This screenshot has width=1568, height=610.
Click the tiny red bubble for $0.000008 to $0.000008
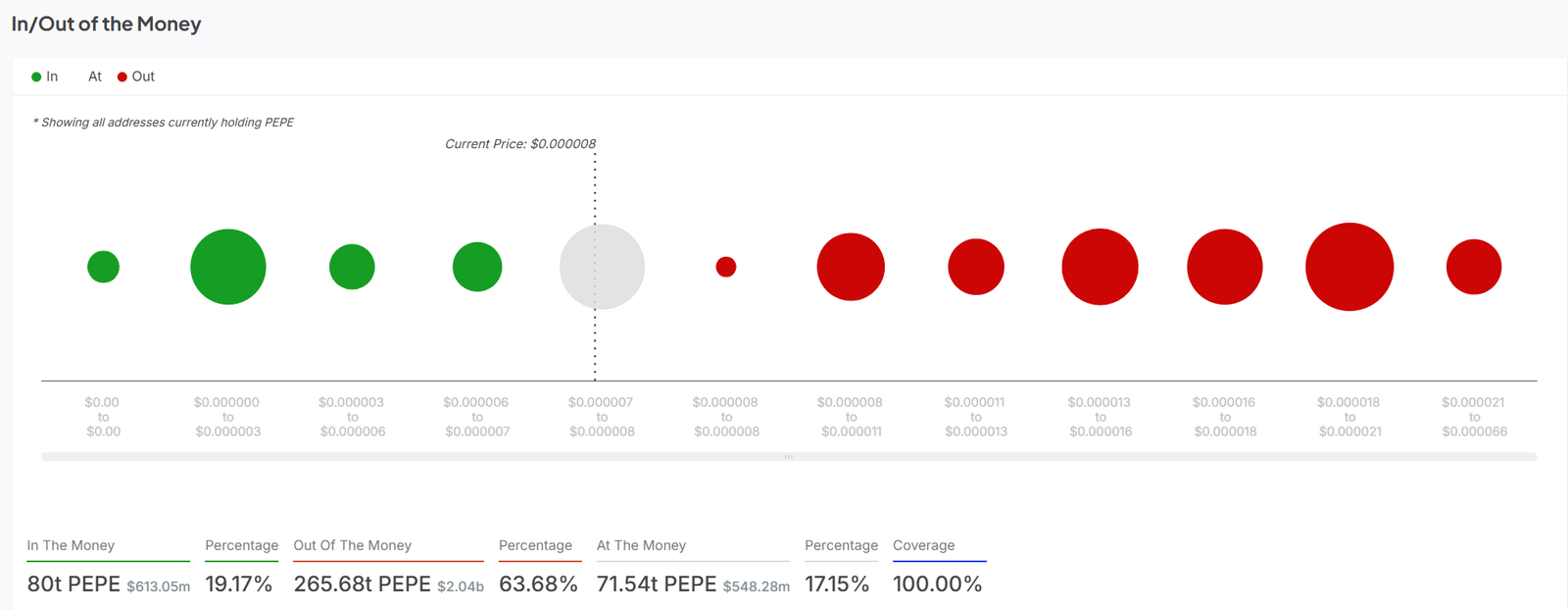pyautogui.click(x=726, y=267)
